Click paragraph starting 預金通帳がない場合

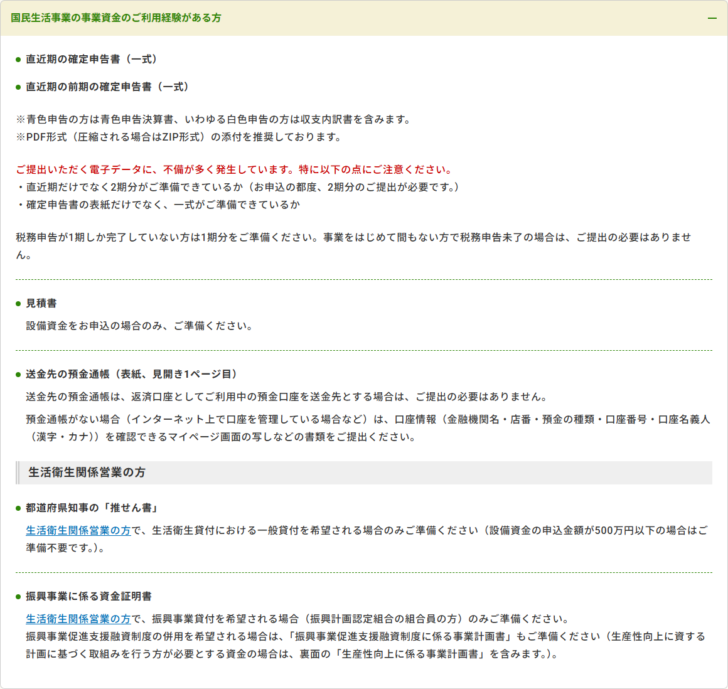(x=368, y=428)
